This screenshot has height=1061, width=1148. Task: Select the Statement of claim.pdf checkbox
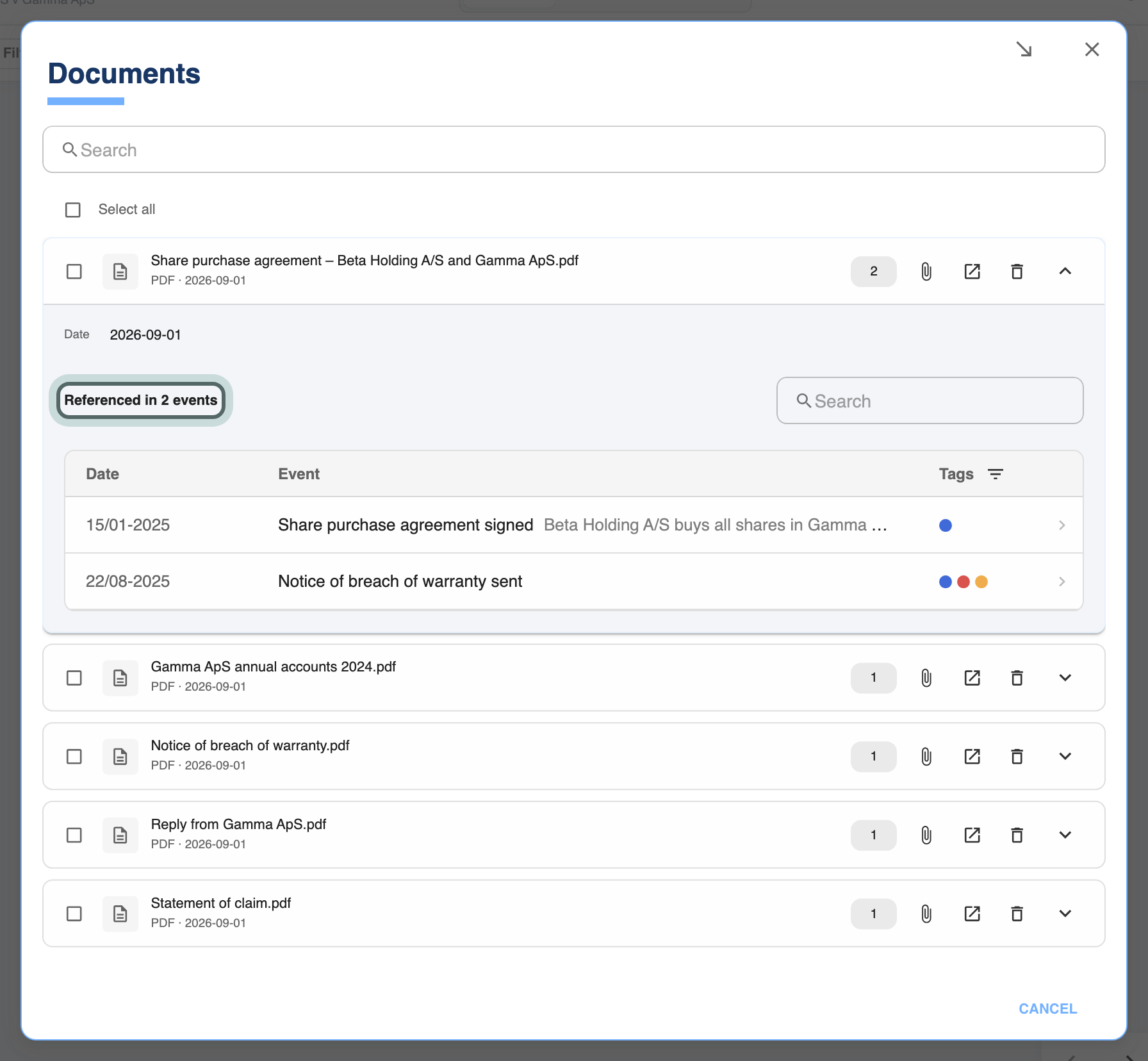(x=74, y=914)
